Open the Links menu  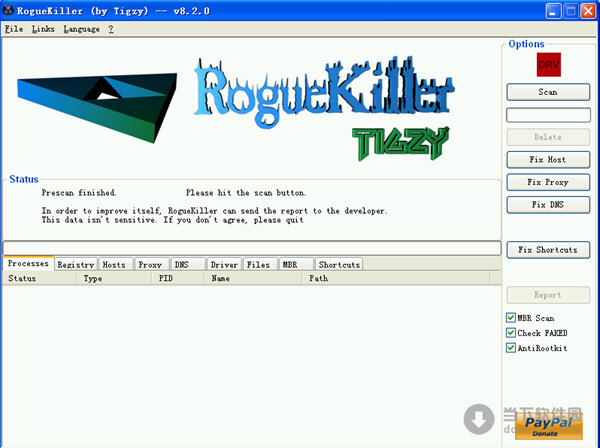43,29
